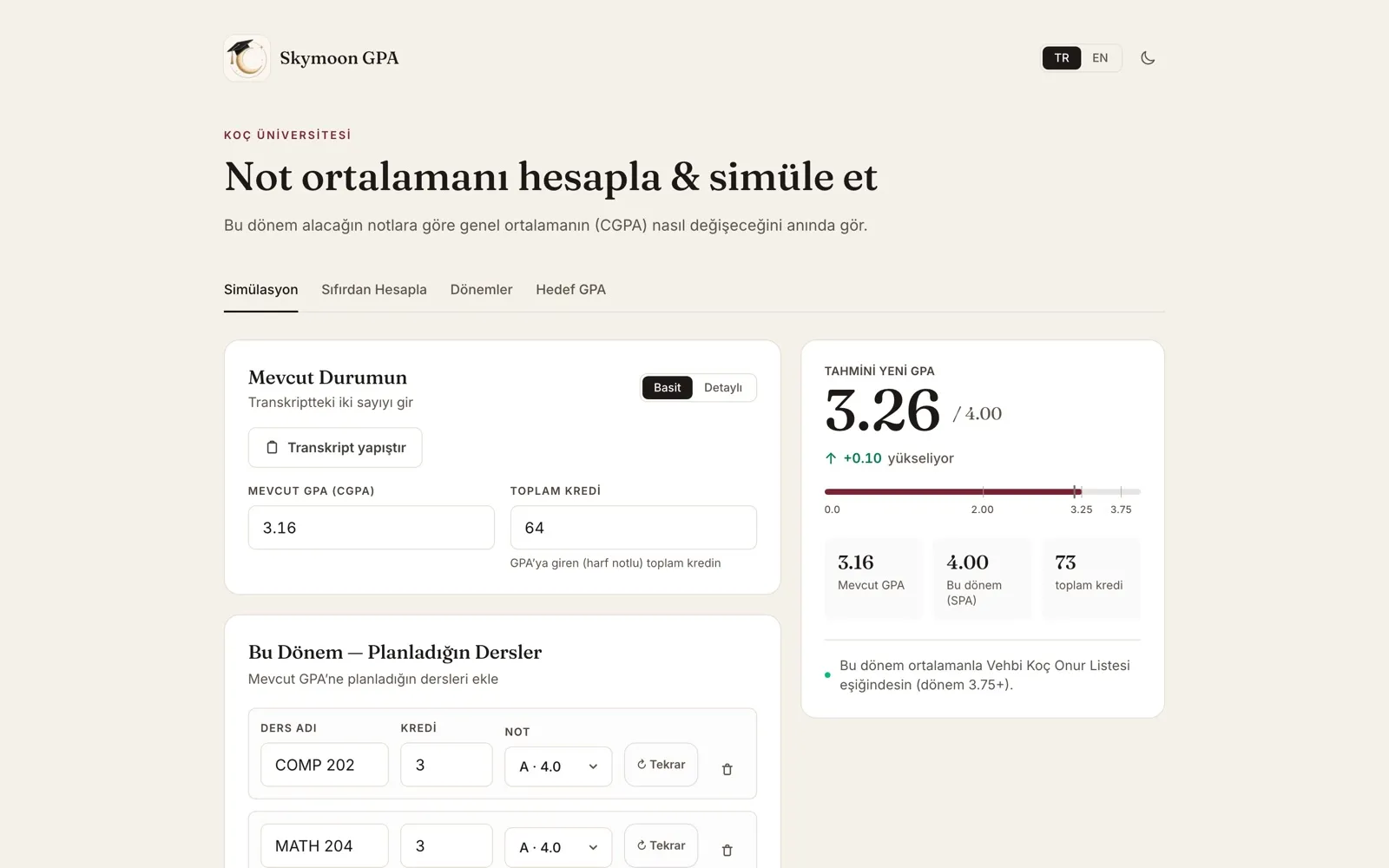Focus the Toplam Kredi input field
Viewport: 1389px width, 868px height.
(x=633, y=528)
